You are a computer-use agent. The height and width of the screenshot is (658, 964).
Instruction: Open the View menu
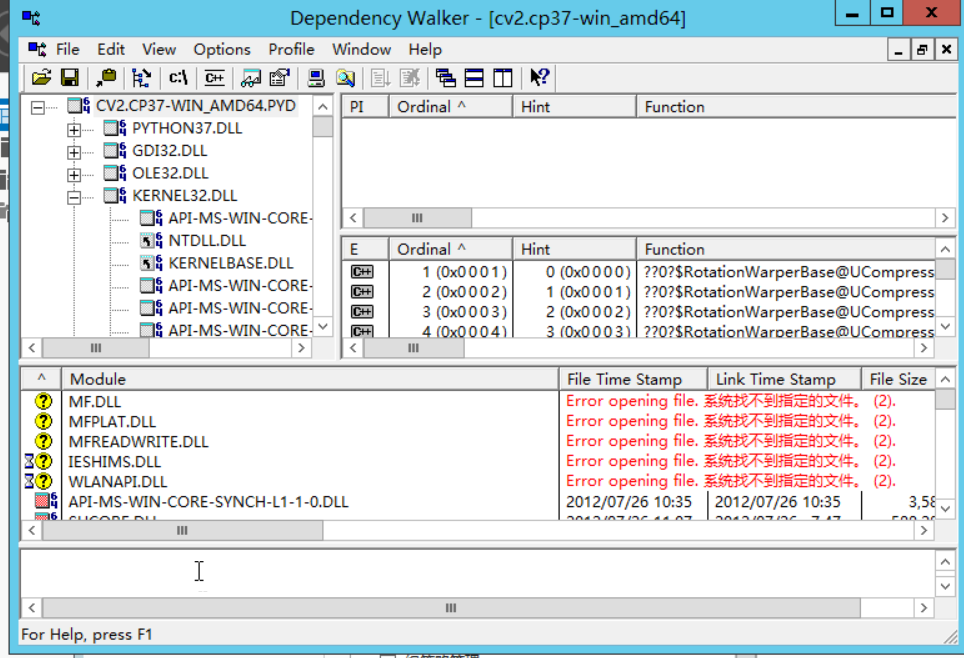point(159,49)
